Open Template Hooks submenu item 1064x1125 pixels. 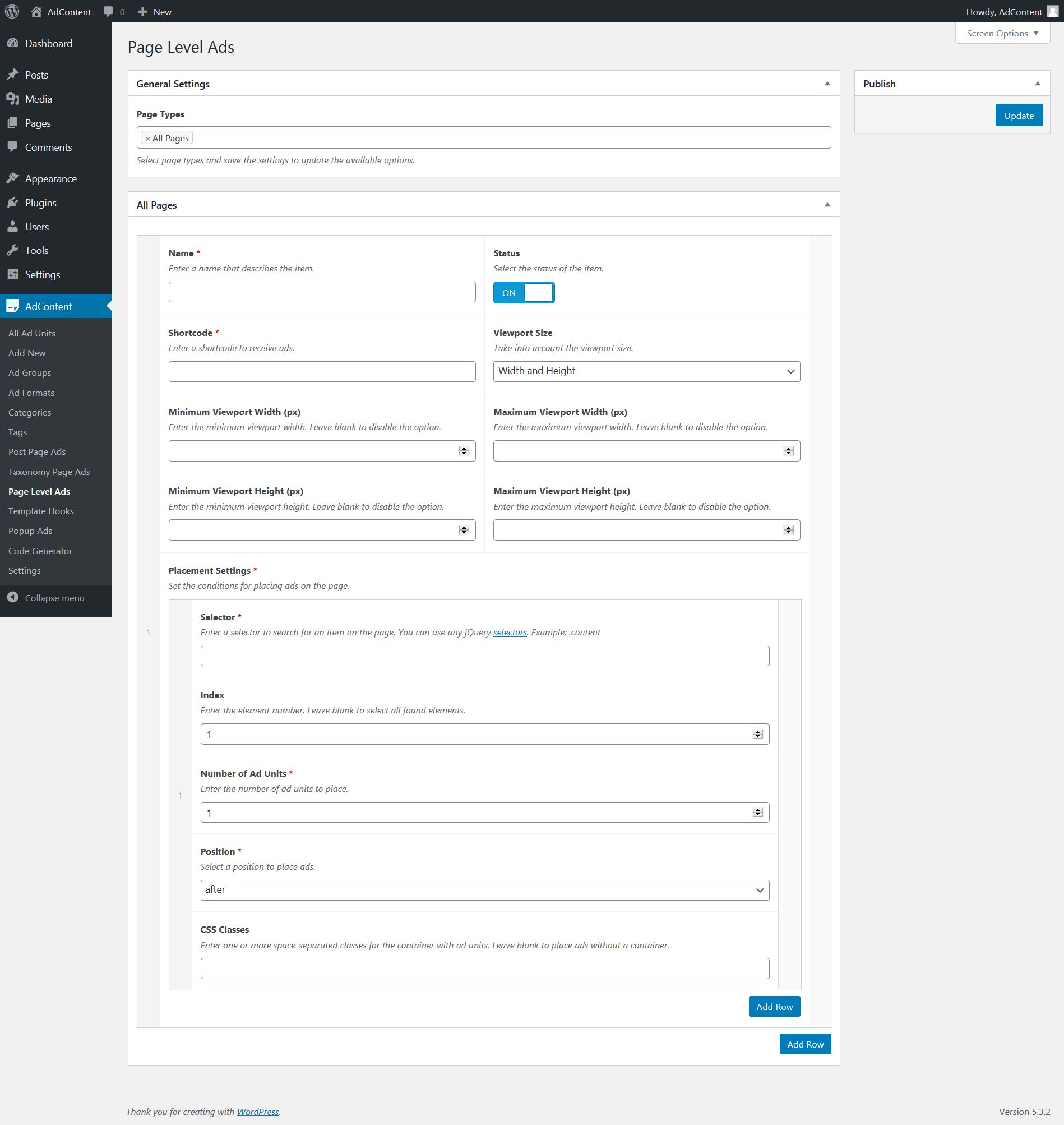41,511
